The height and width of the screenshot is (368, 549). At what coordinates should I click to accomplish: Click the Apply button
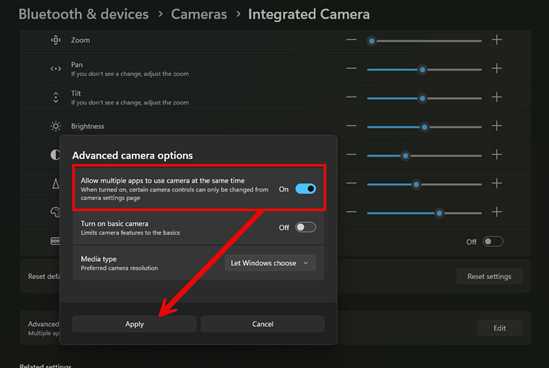click(134, 324)
